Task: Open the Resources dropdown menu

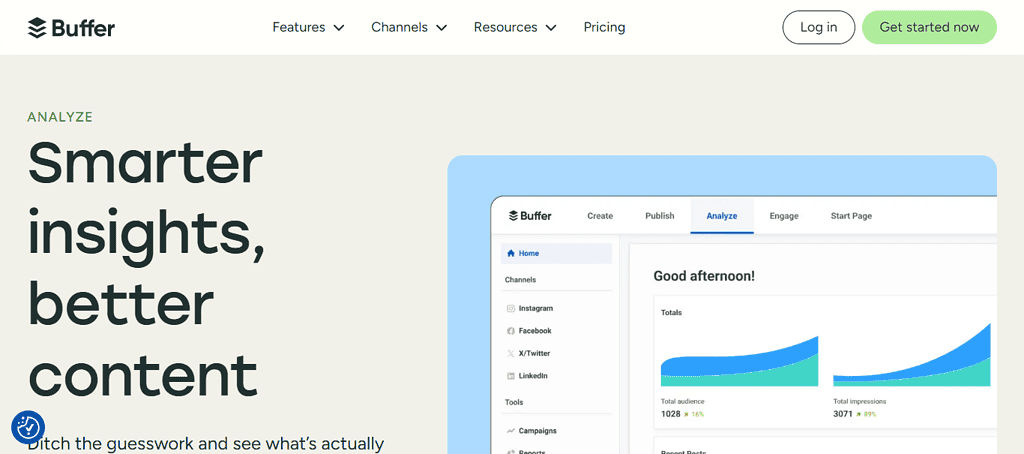Action: pos(515,27)
